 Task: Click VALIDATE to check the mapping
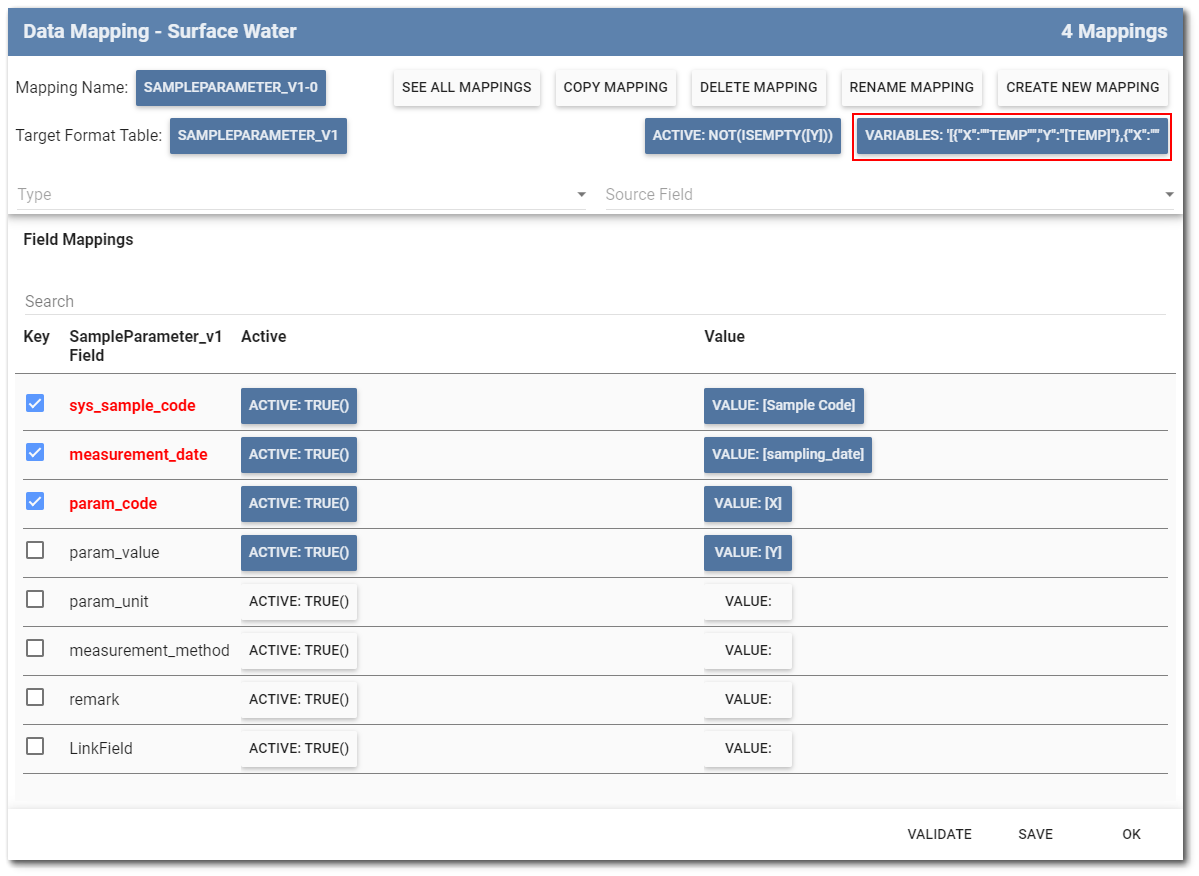point(939,834)
